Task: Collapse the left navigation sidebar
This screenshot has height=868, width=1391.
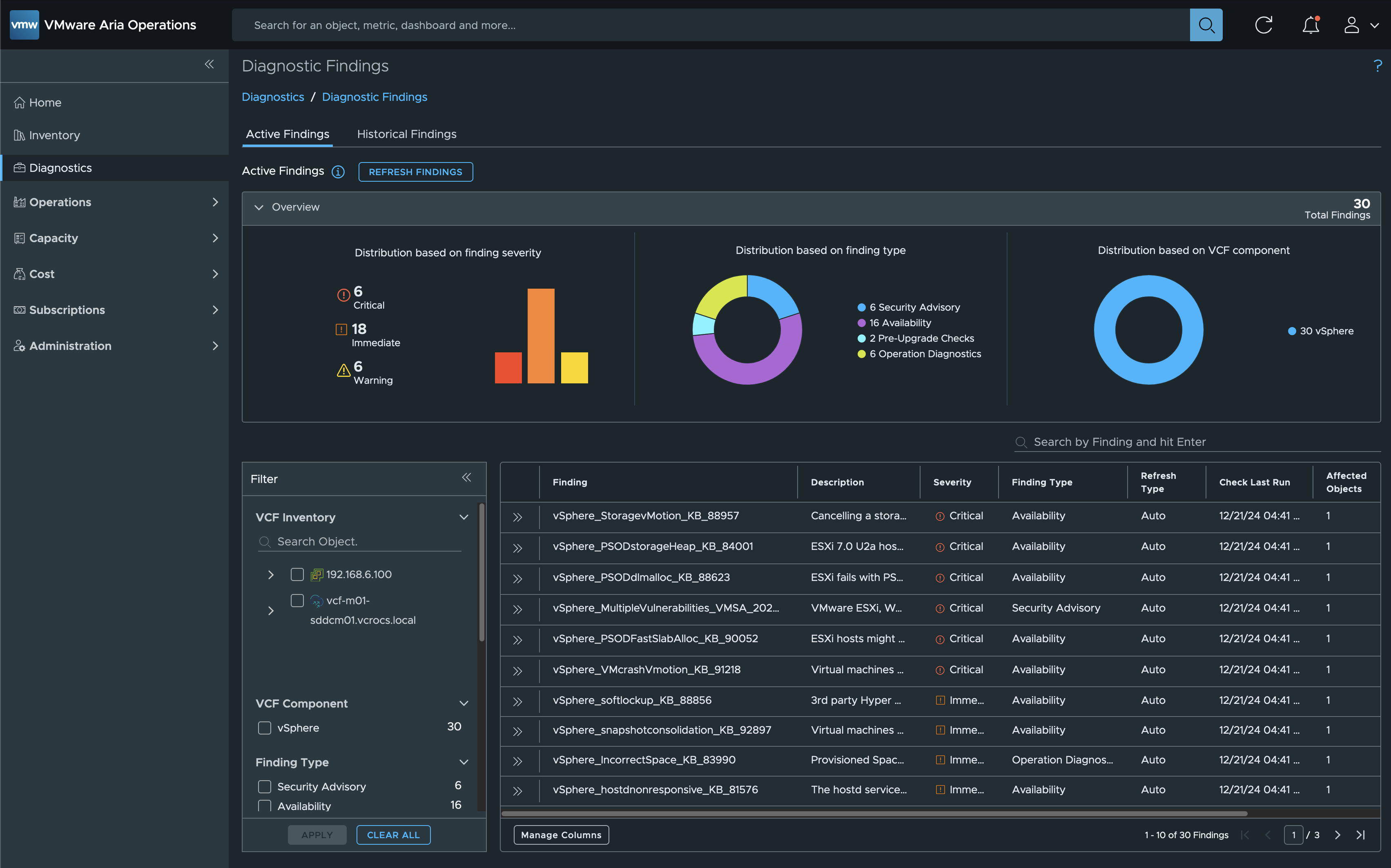Action: click(x=210, y=64)
